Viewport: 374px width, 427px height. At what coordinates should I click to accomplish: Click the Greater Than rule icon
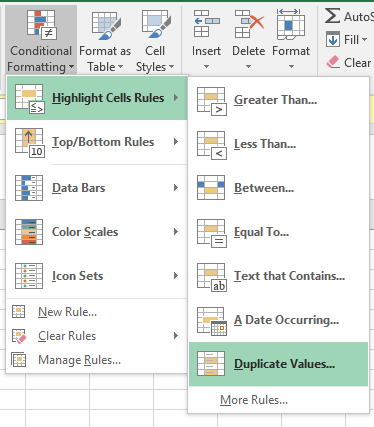tap(212, 101)
